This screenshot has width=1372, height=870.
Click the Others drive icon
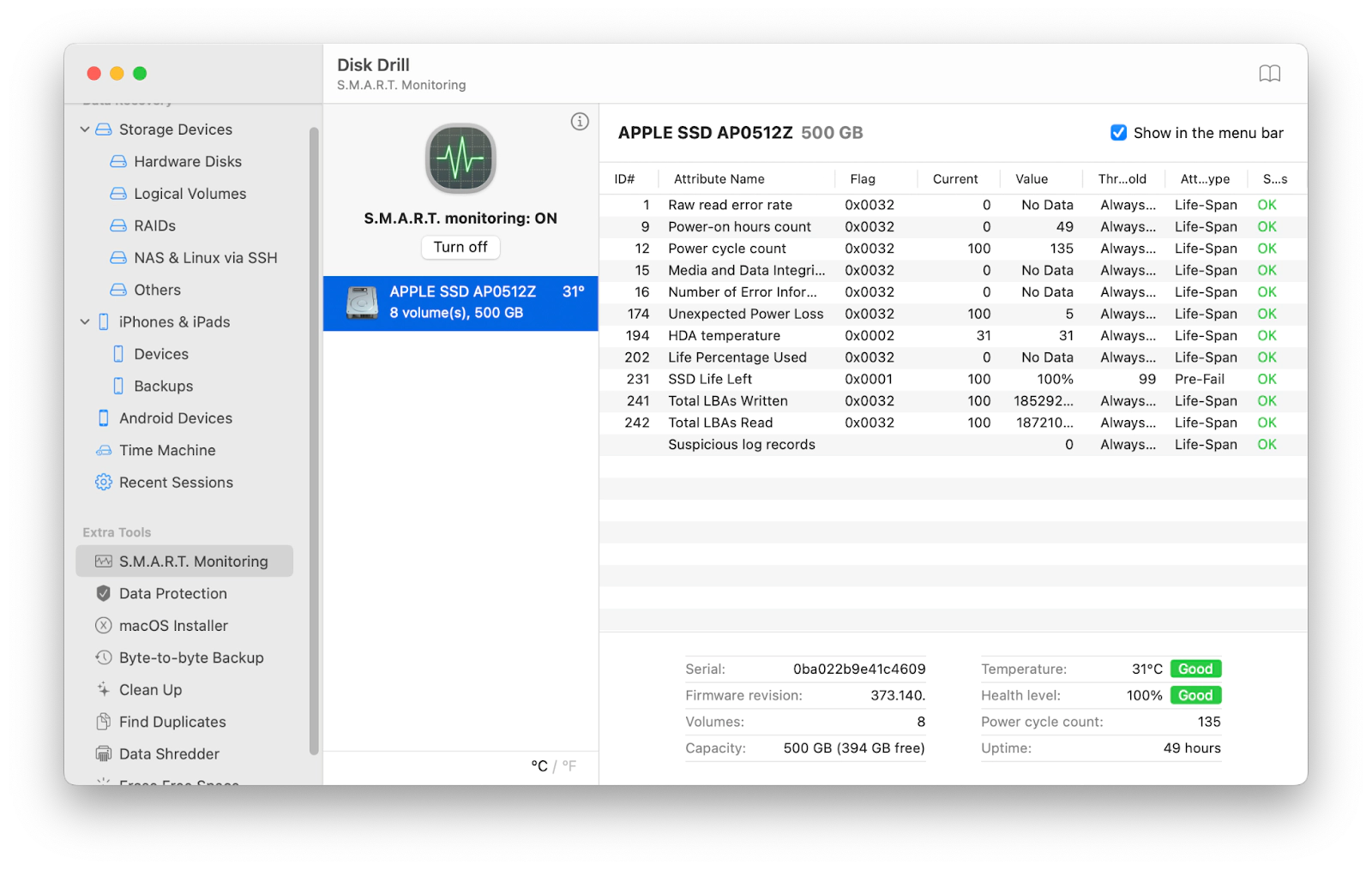[118, 290]
